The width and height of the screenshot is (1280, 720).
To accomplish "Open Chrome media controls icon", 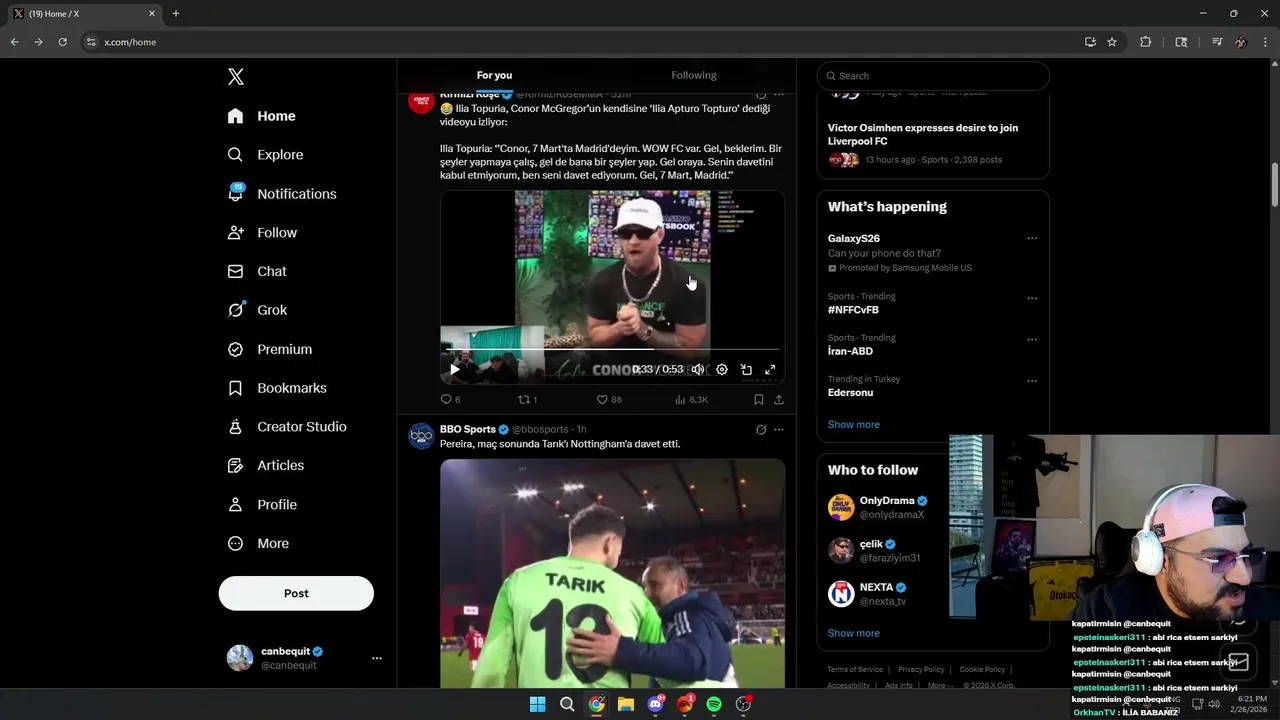I will click(1217, 42).
